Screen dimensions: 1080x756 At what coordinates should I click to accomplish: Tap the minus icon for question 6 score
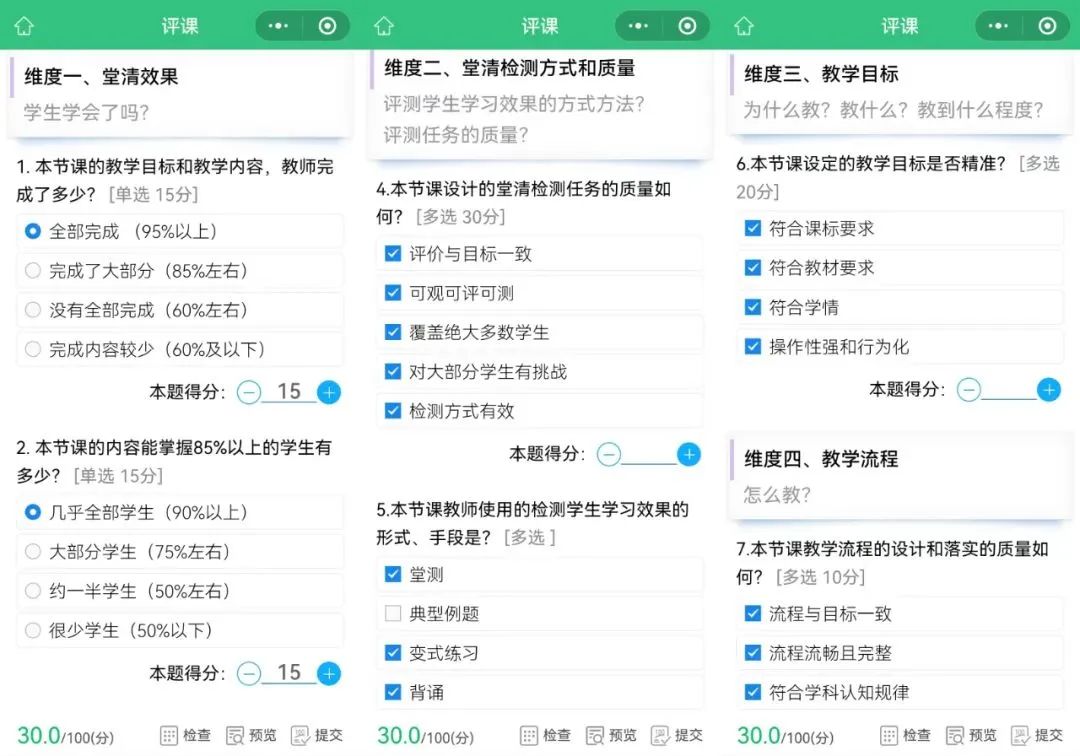pyautogui.click(x=969, y=390)
